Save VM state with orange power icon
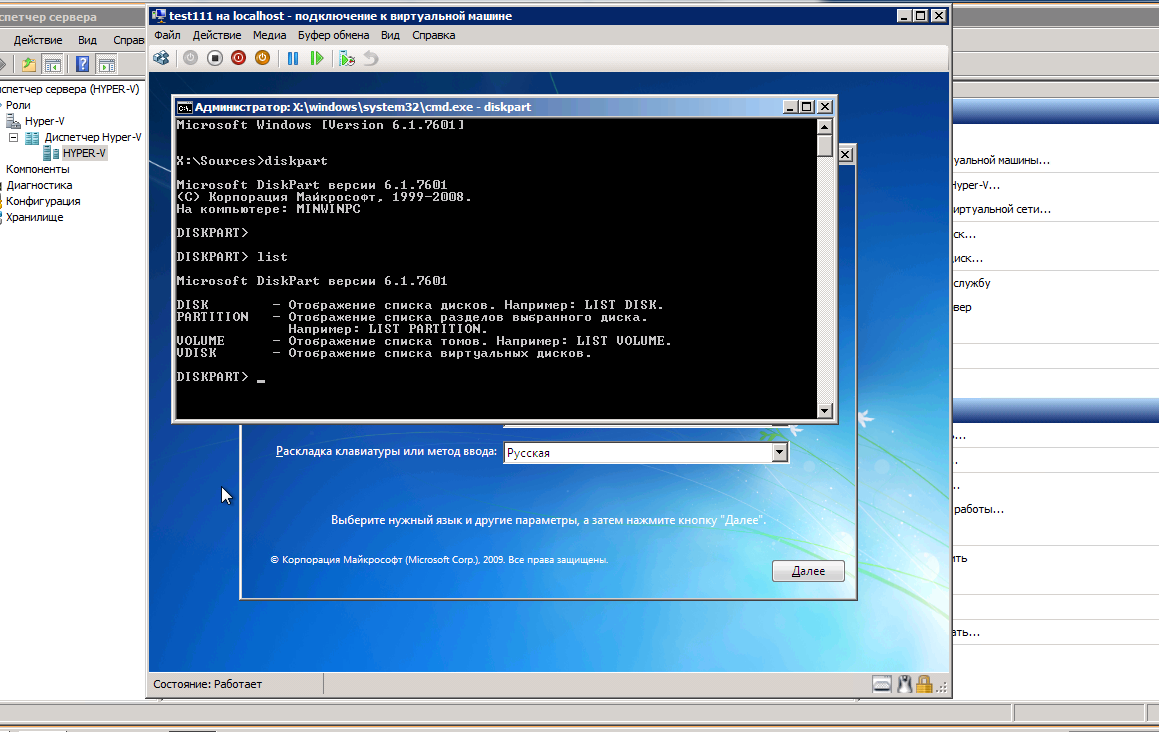Screen dimensions: 1159x732 tap(262, 58)
